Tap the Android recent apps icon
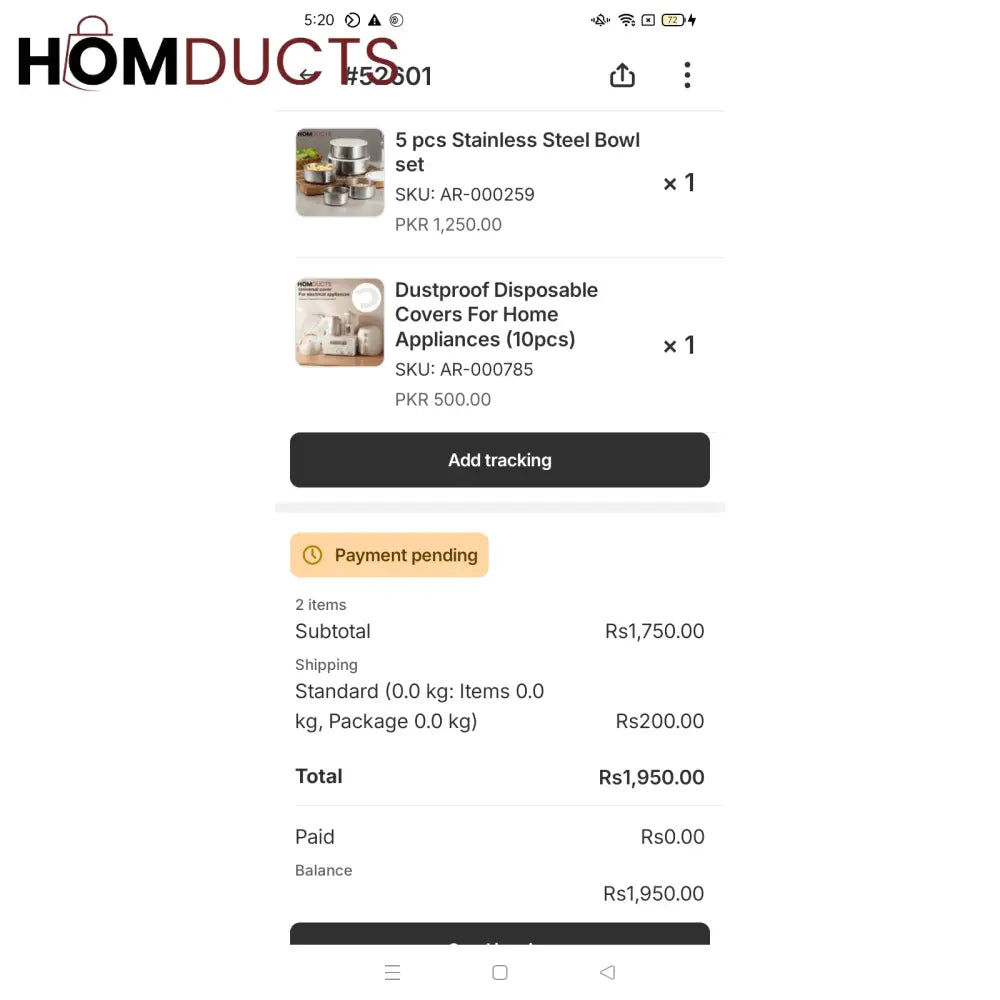Screen dimensions: 1000x1000 [x=393, y=972]
